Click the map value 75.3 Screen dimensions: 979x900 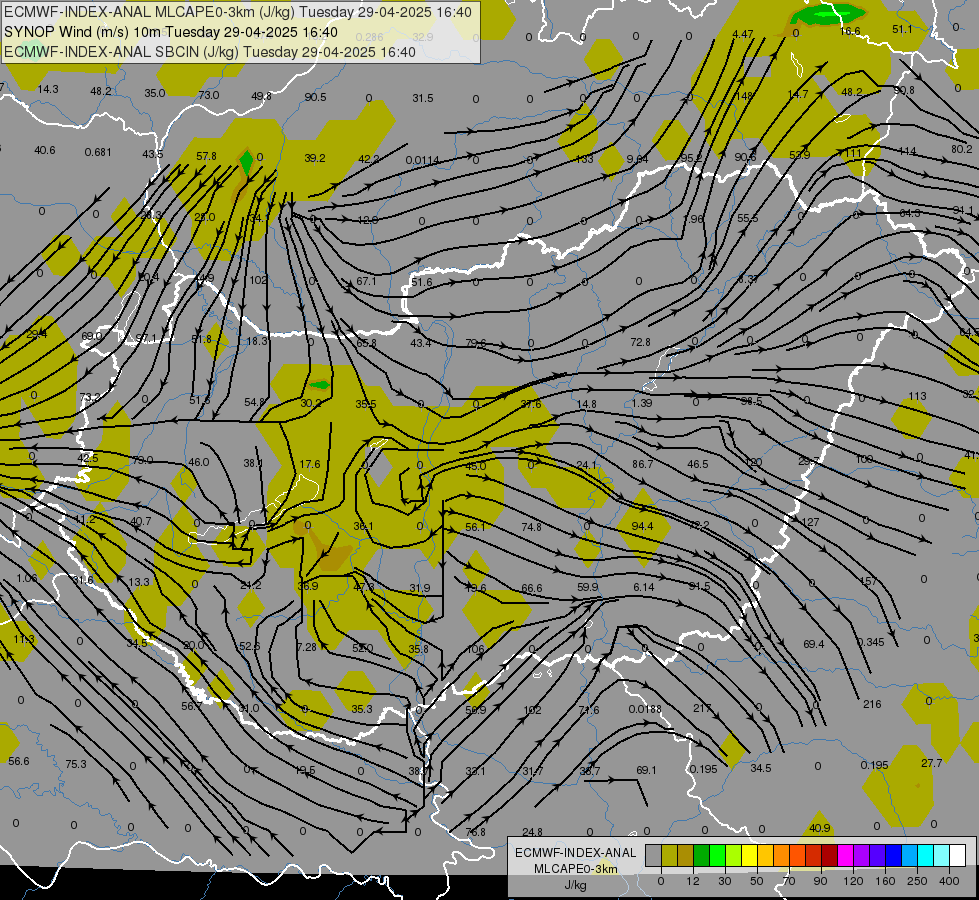click(x=76, y=764)
